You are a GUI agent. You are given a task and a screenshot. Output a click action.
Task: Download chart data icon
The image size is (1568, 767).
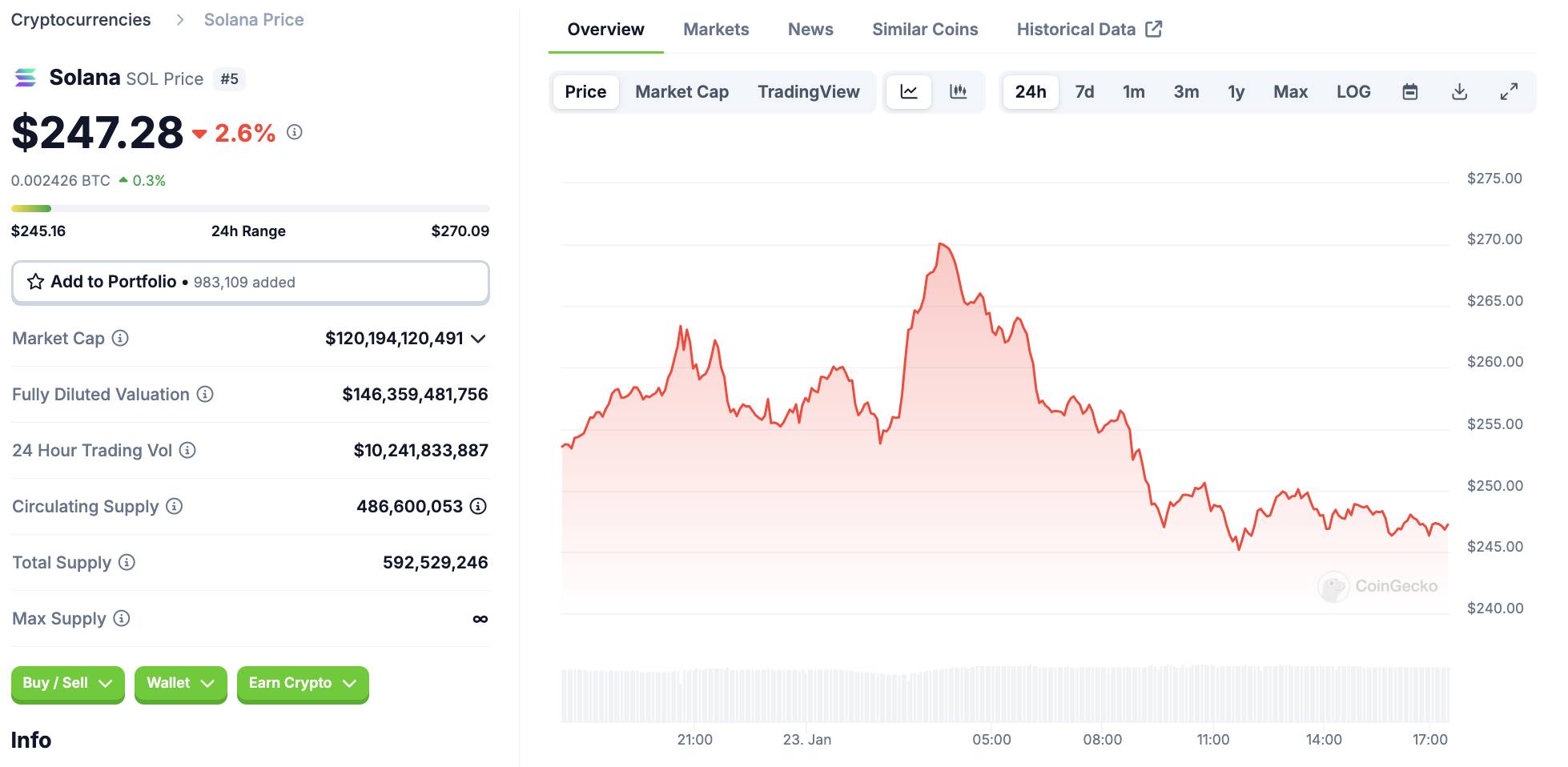[x=1460, y=92]
